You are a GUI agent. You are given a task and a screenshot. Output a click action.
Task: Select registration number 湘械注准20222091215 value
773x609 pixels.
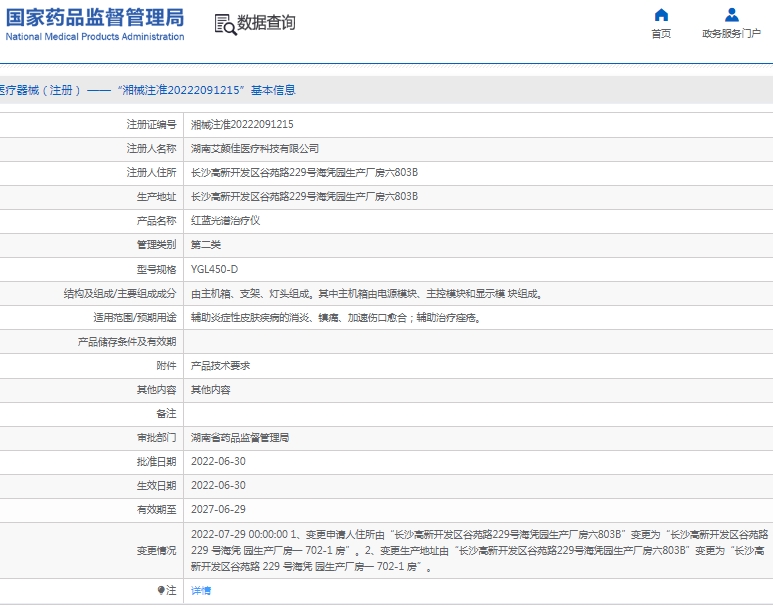coord(242,124)
